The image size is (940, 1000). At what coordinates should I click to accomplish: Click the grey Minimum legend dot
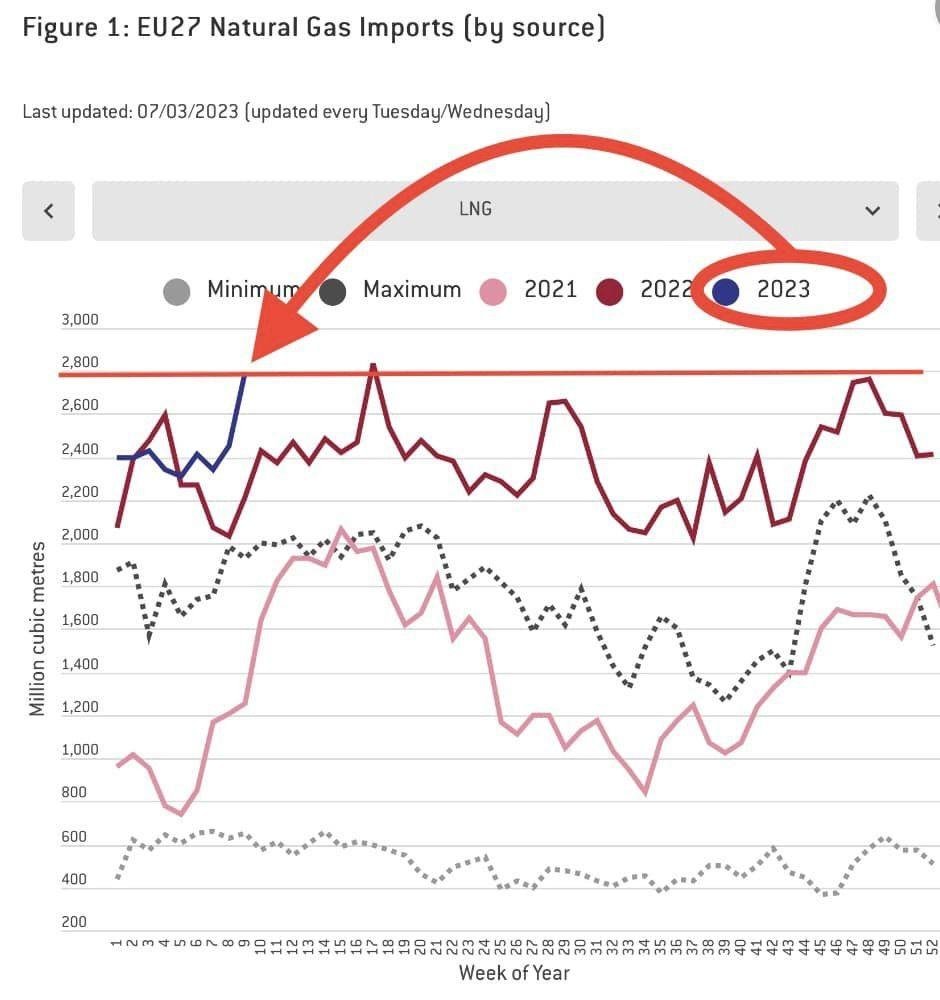click(177, 292)
